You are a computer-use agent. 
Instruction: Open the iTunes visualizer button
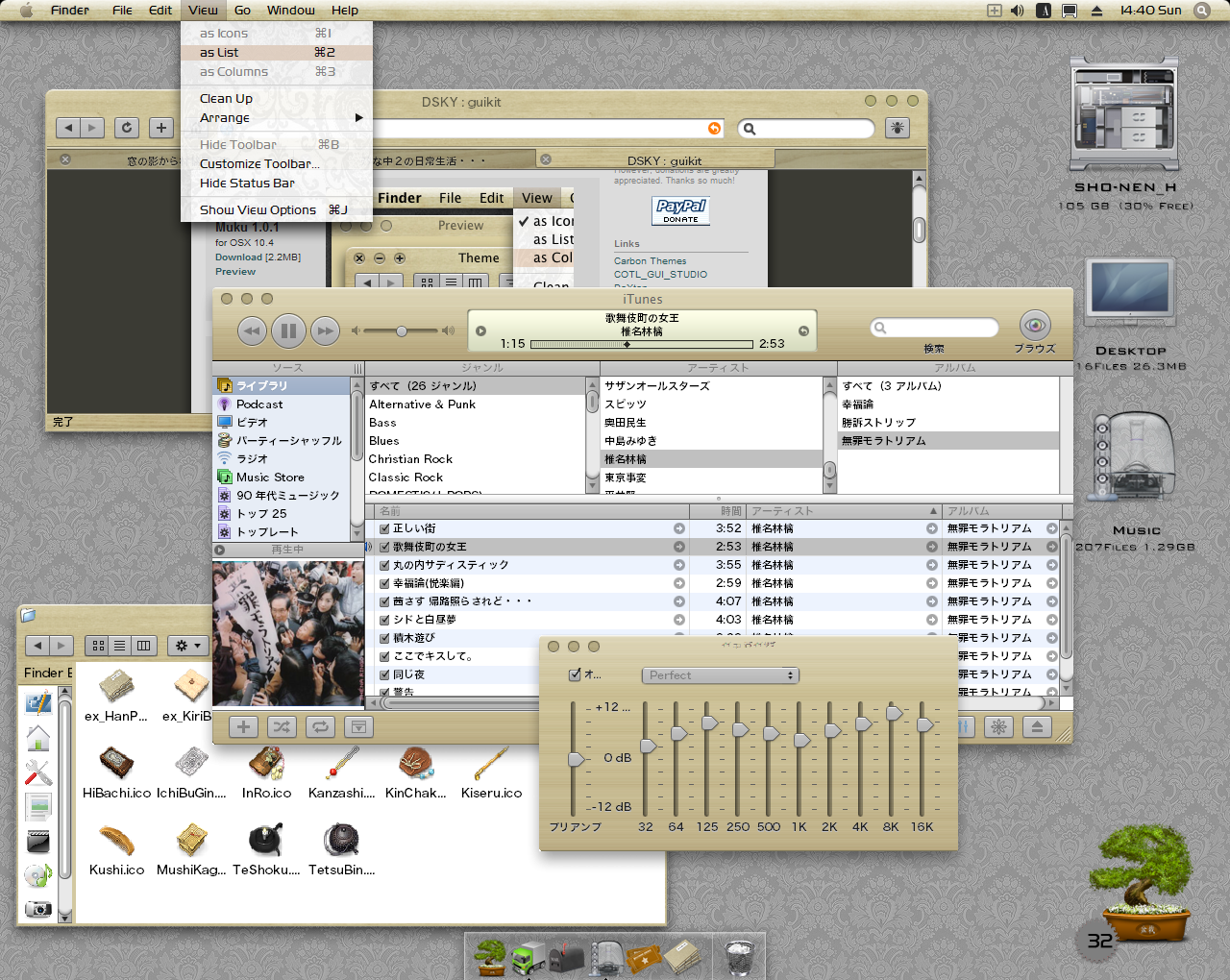[x=998, y=727]
